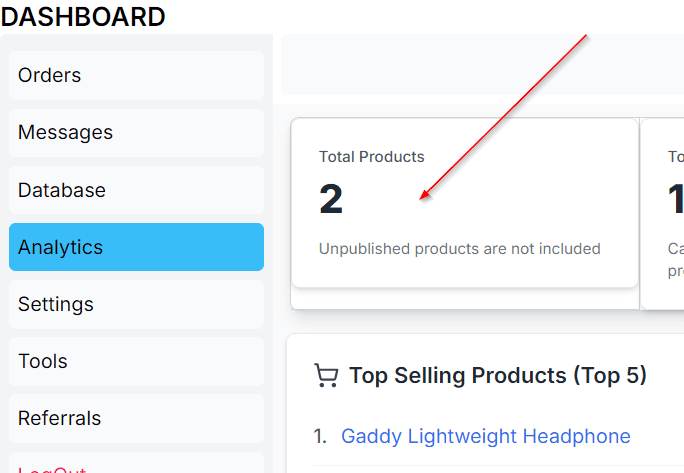Click the Top Selling Products (Top 5) heading
The height and width of the screenshot is (473, 684).
tap(498, 376)
